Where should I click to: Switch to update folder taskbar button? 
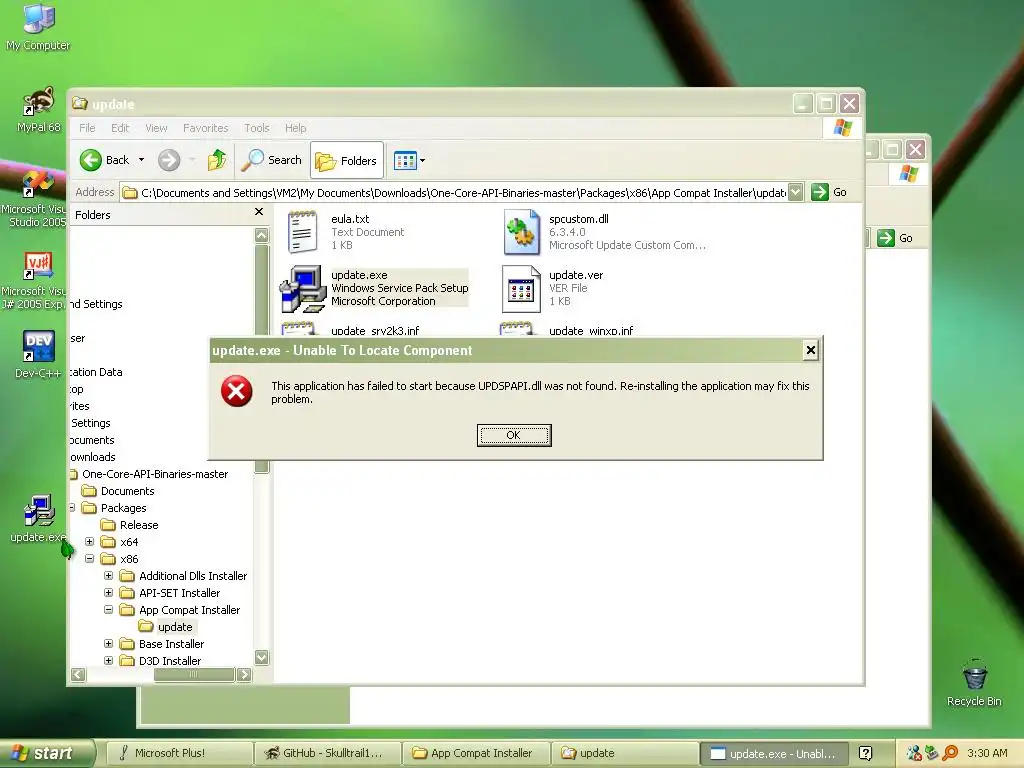click(624, 754)
